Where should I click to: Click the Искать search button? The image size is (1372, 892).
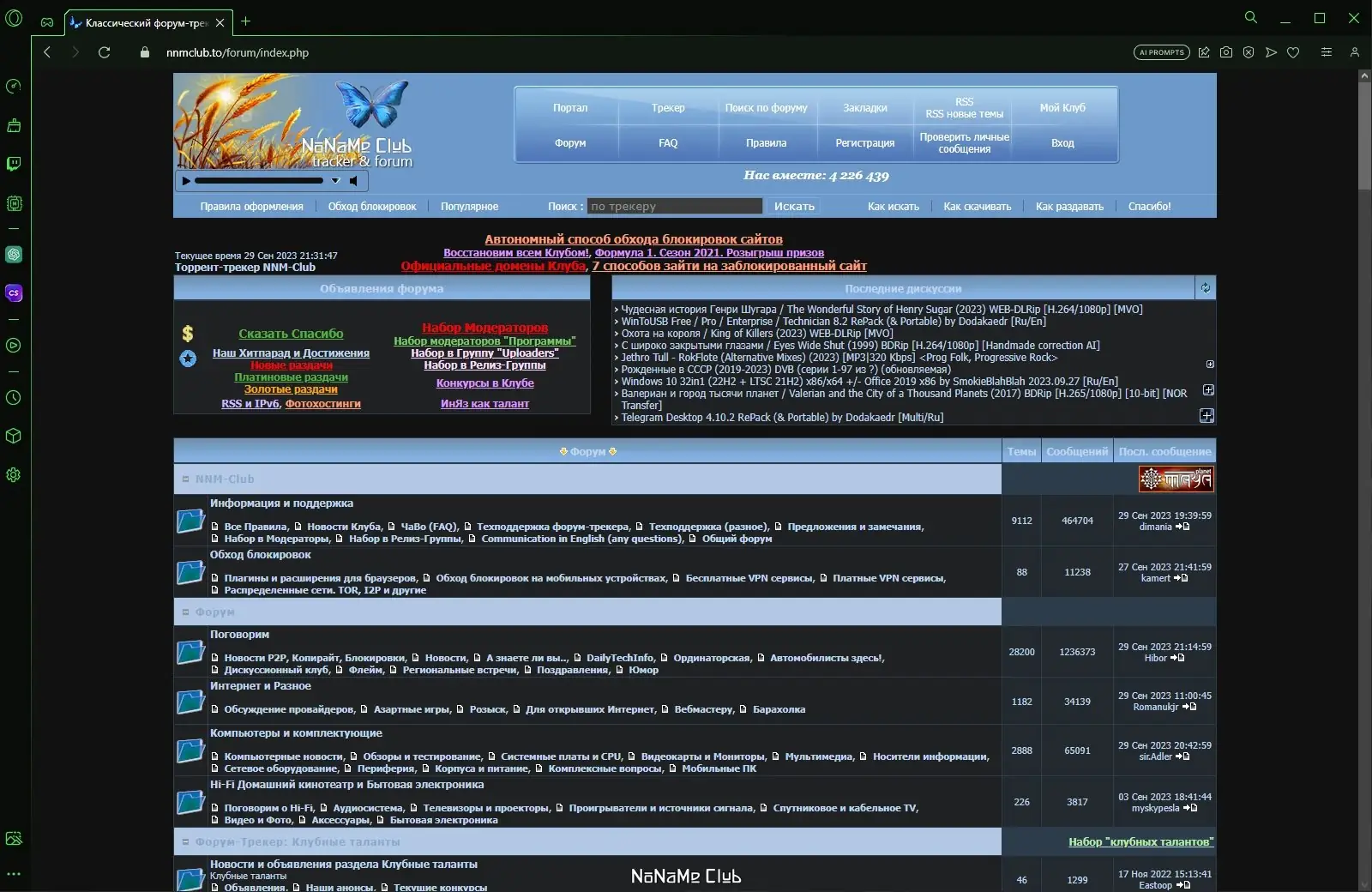795,206
